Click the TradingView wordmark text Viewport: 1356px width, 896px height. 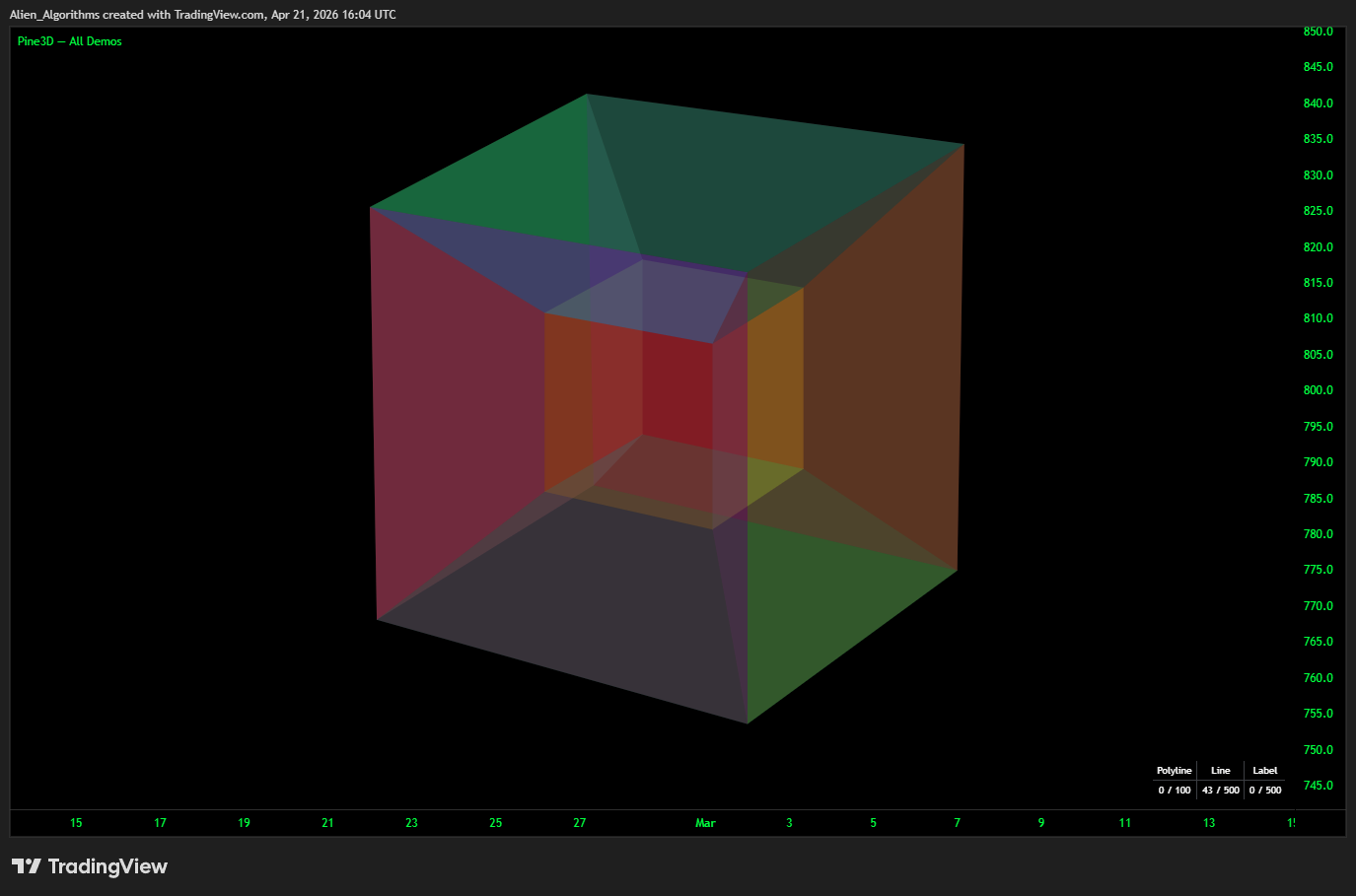point(107,866)
